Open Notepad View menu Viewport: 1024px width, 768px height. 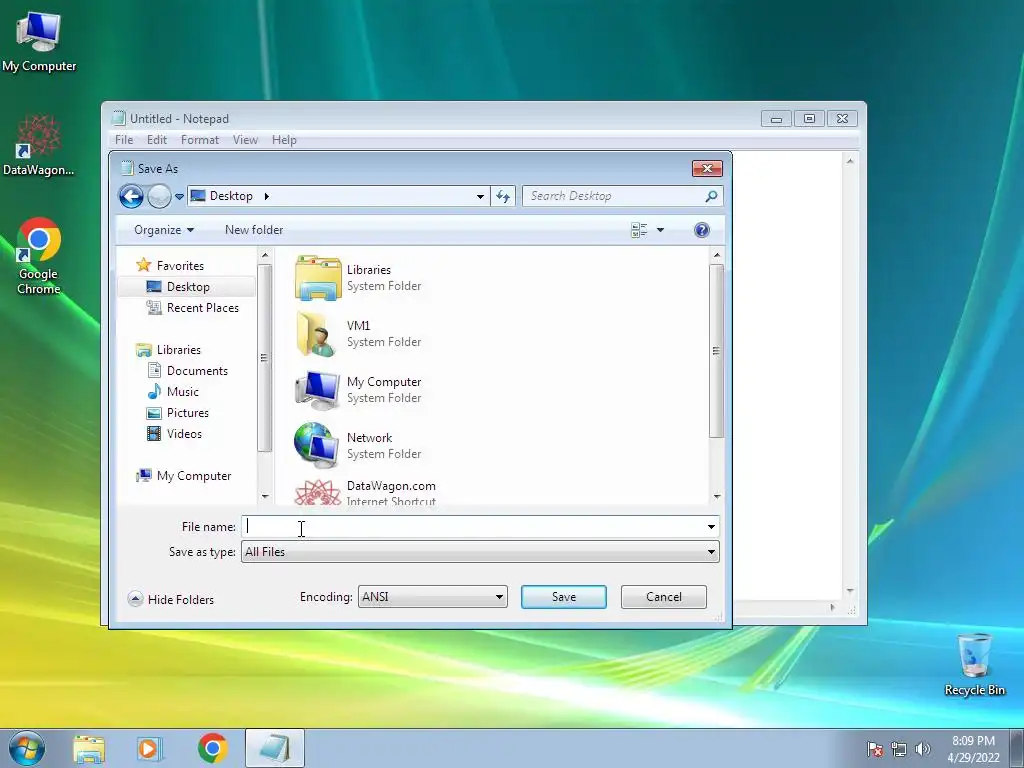[x=246, y=140]
